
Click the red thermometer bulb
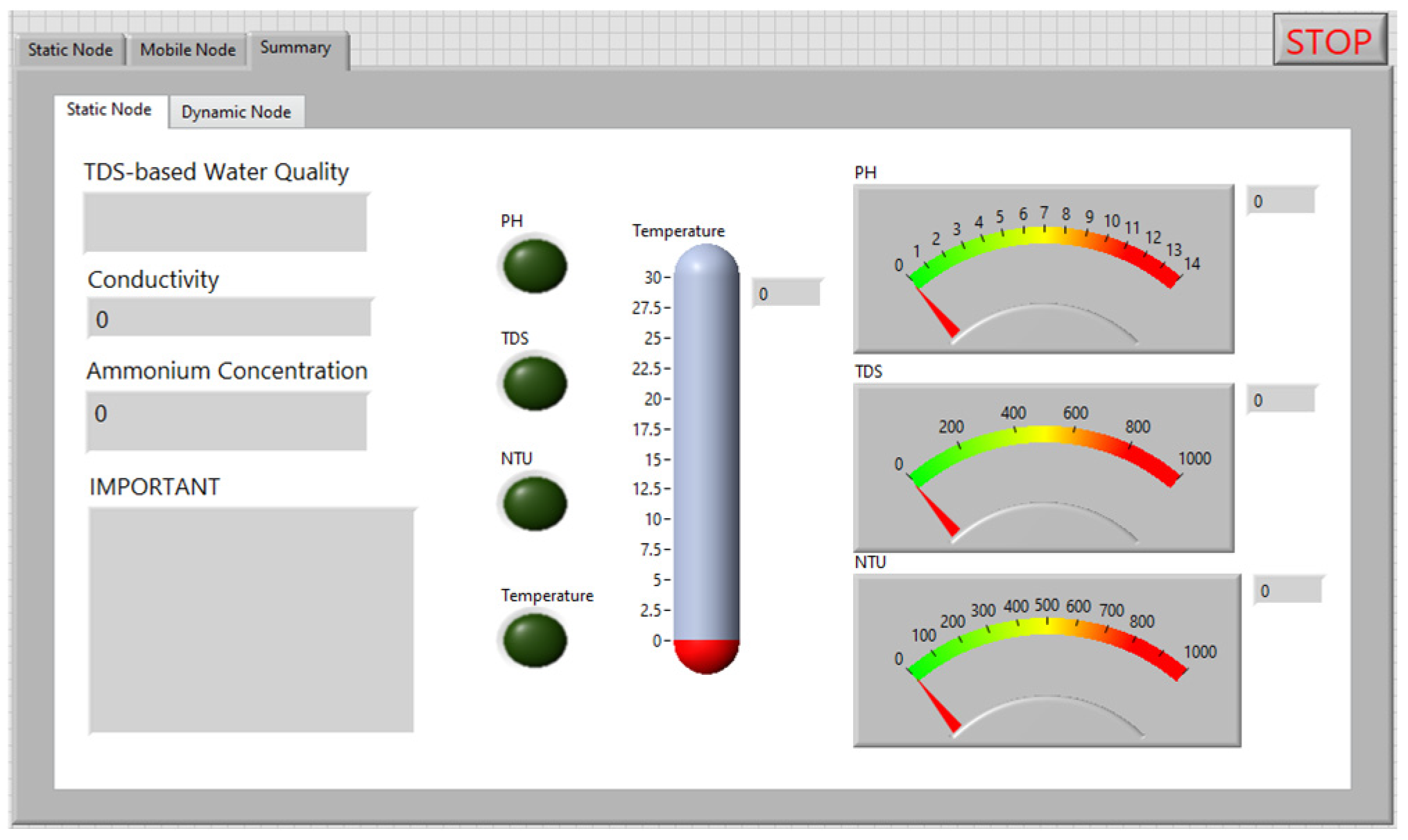706,655
